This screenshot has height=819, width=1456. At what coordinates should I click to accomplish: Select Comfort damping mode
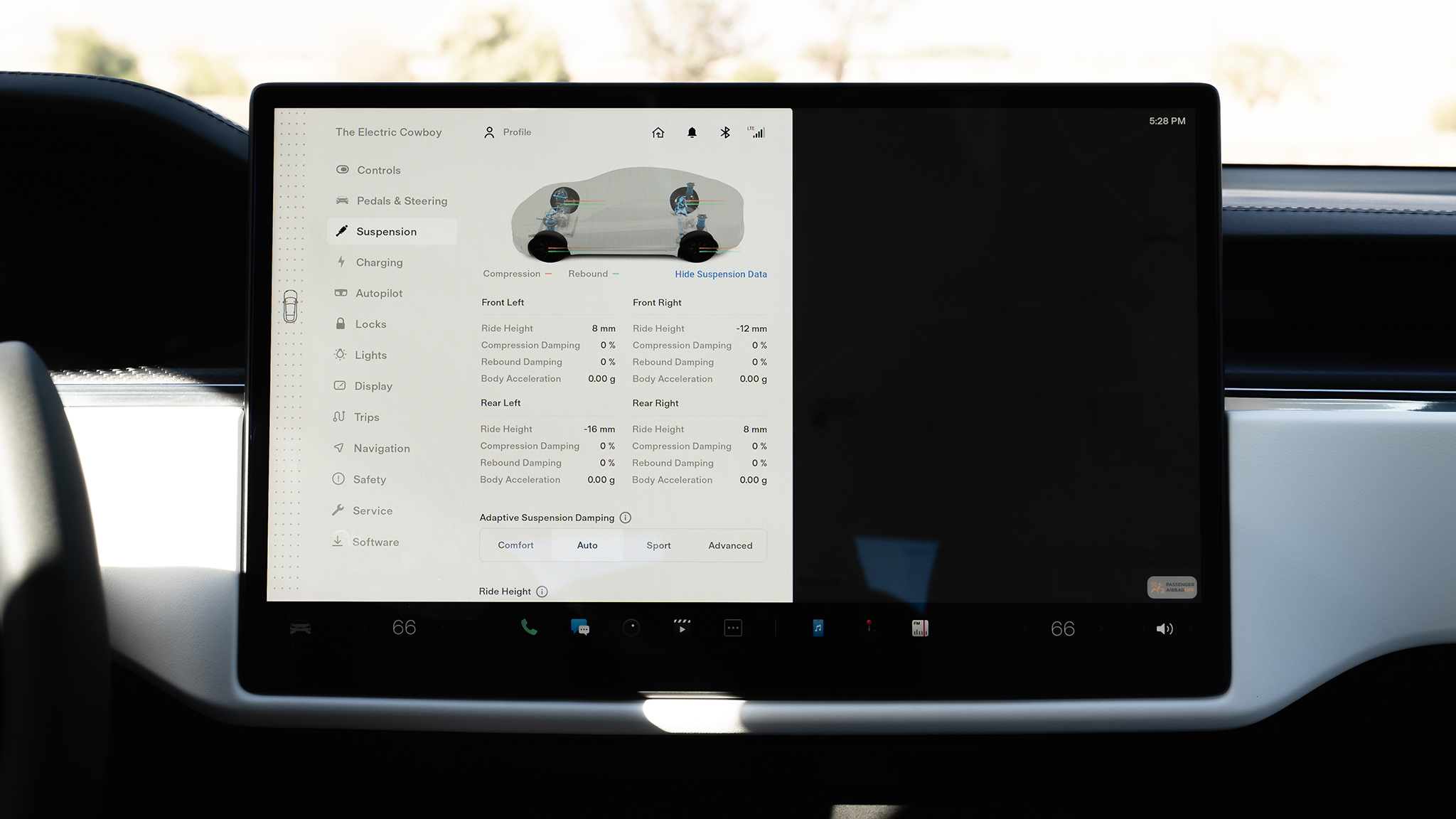[x=515, y=545]
